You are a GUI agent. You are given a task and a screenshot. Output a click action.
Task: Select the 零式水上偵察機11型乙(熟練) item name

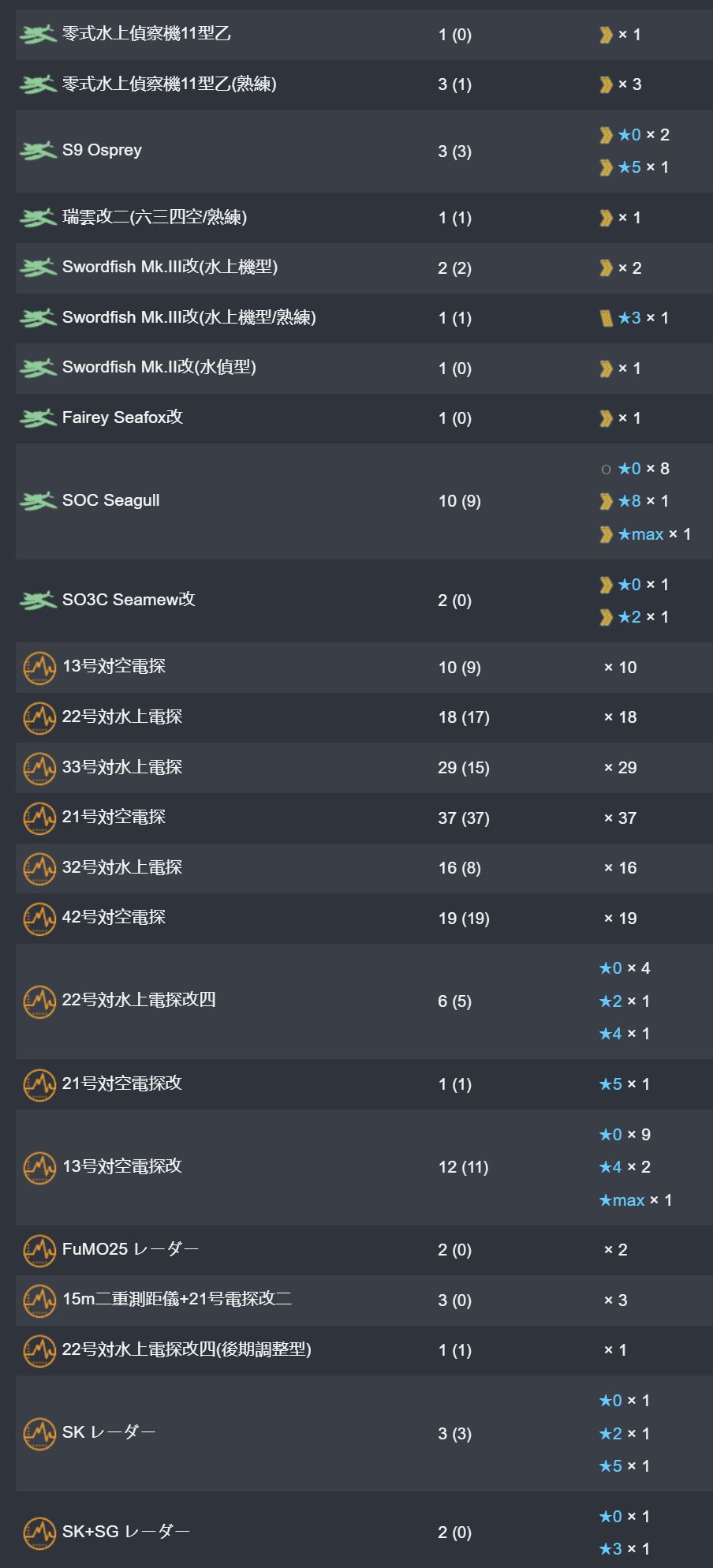click(x=170, y=84)
